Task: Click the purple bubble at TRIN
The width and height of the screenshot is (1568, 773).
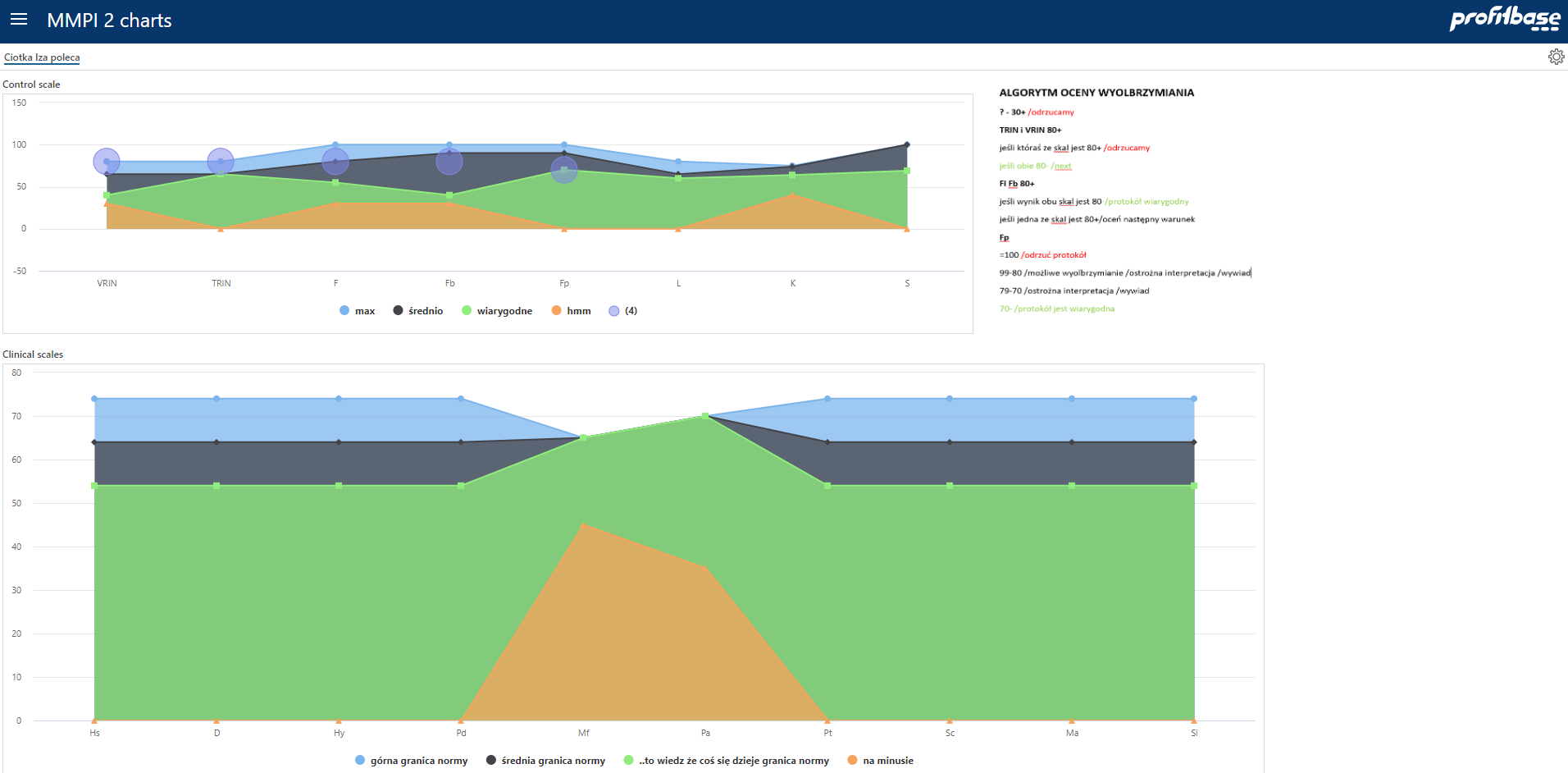Action: tap(221, 162)
